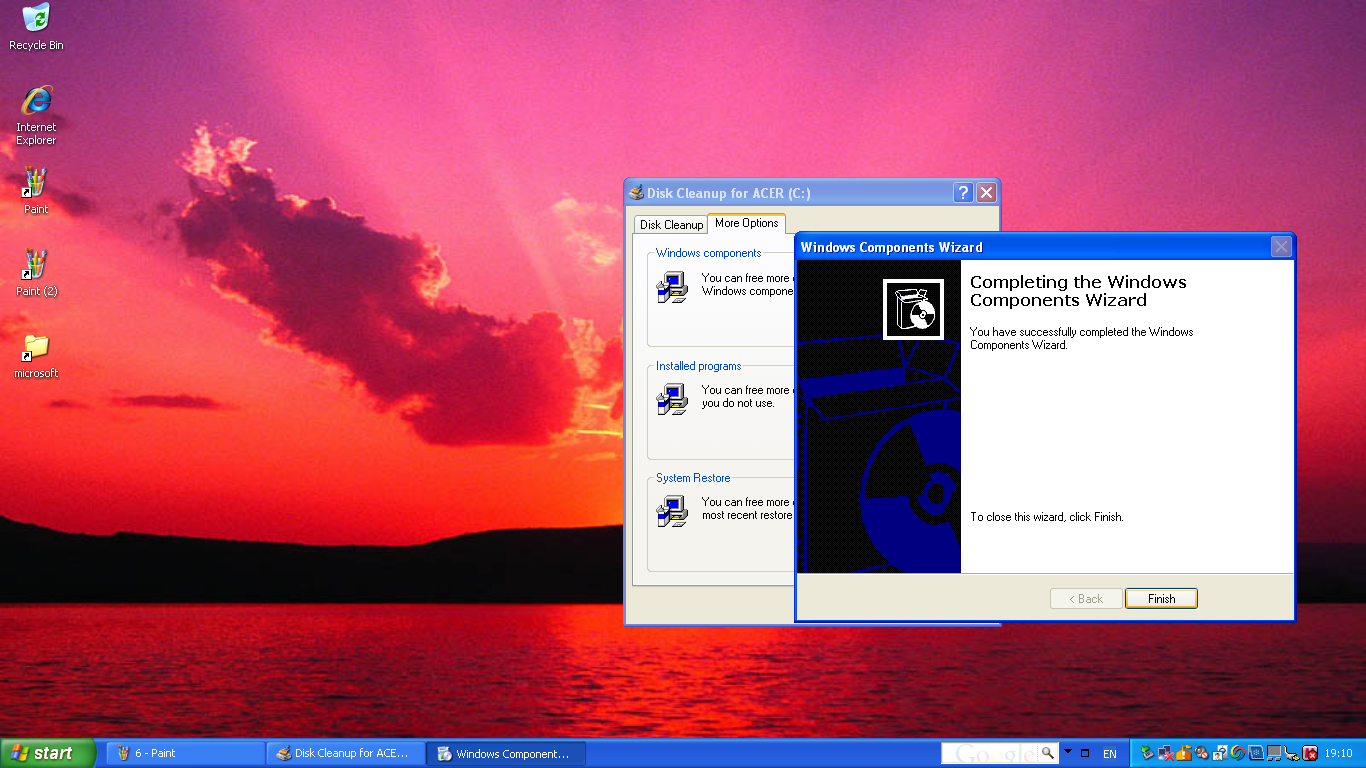Activate the Windows Components taskbar button

point(505,753)
